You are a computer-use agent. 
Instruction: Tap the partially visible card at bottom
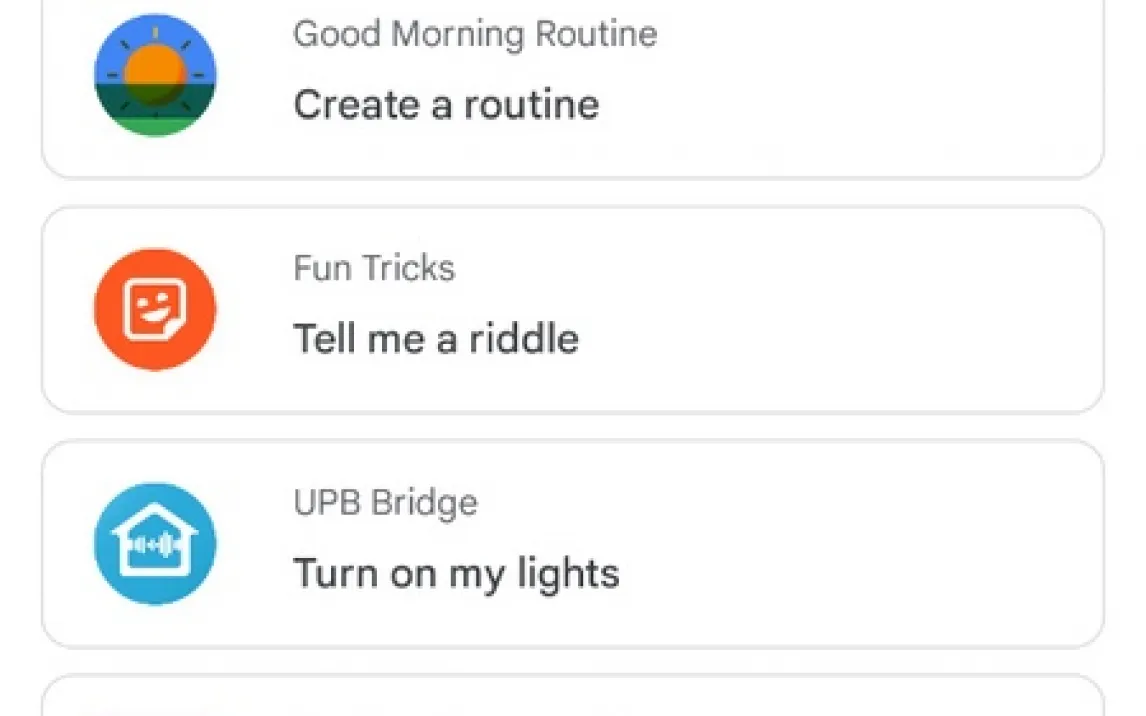(x=572, y=698)
